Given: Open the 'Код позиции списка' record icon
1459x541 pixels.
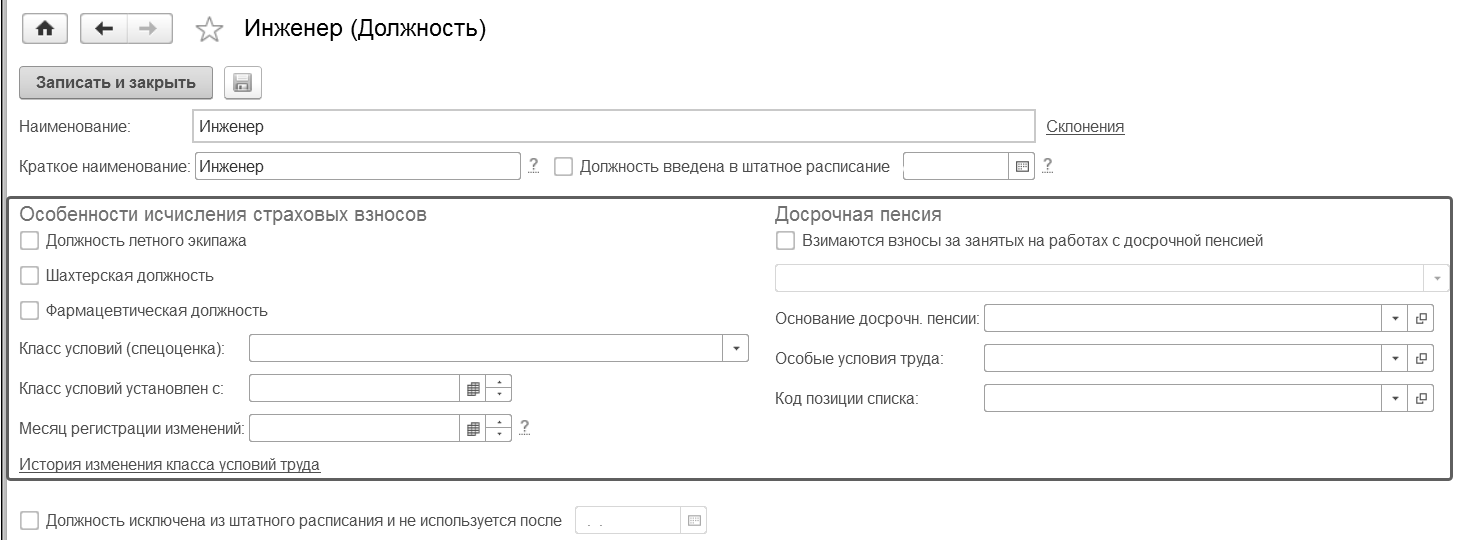Looking at the screenshot, I should coord(1420,398).
